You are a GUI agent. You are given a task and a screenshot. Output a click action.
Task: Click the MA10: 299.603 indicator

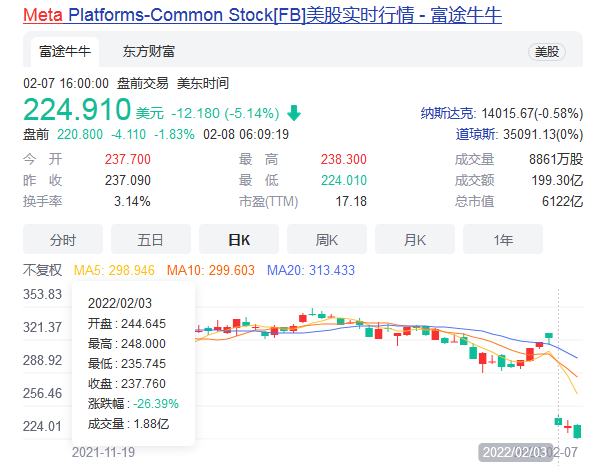point(211,270)
